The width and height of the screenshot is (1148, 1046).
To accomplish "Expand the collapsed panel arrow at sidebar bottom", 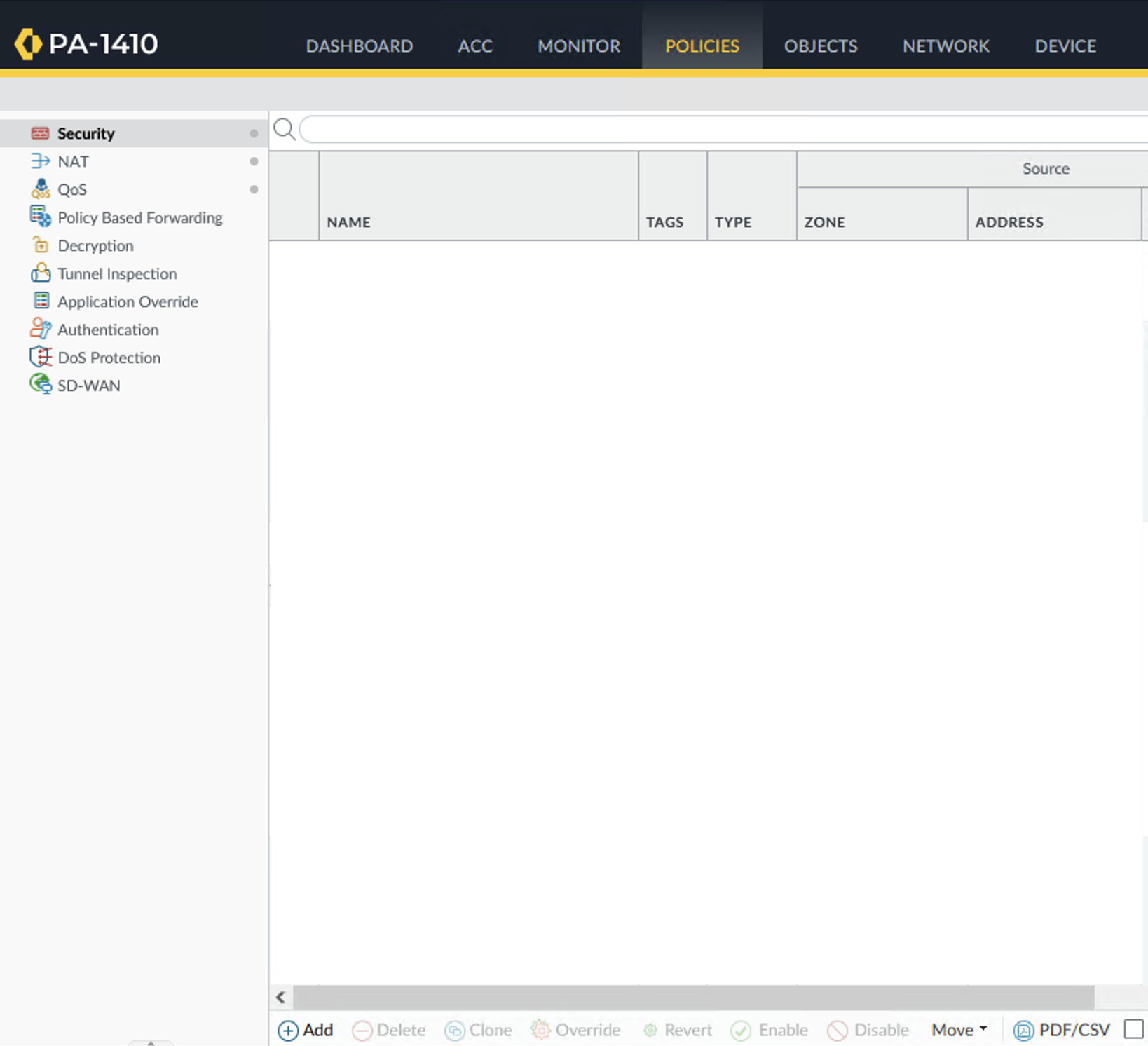I will point(151,1042).
